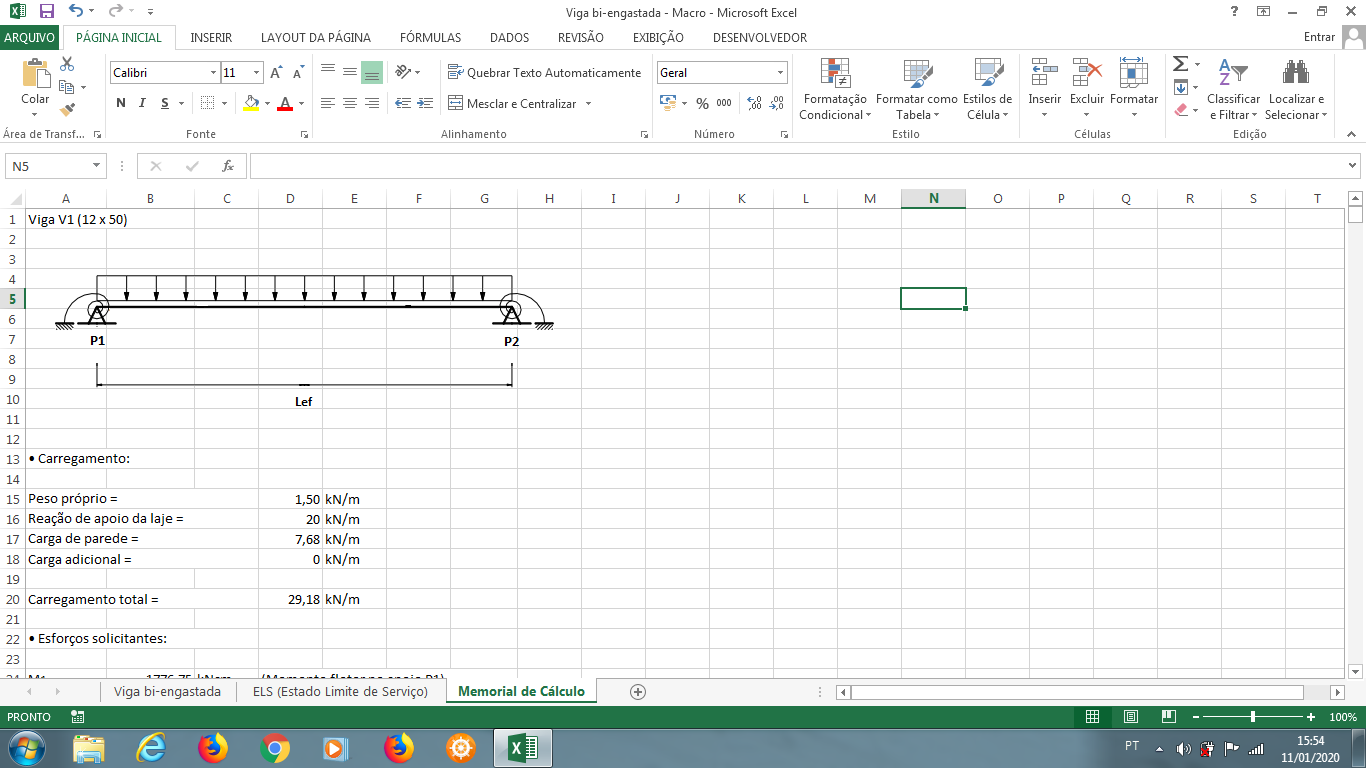The width and height of the screenshot is (1366, 768).
Task: Open the Geral number format dropdown
Action: 781,73
